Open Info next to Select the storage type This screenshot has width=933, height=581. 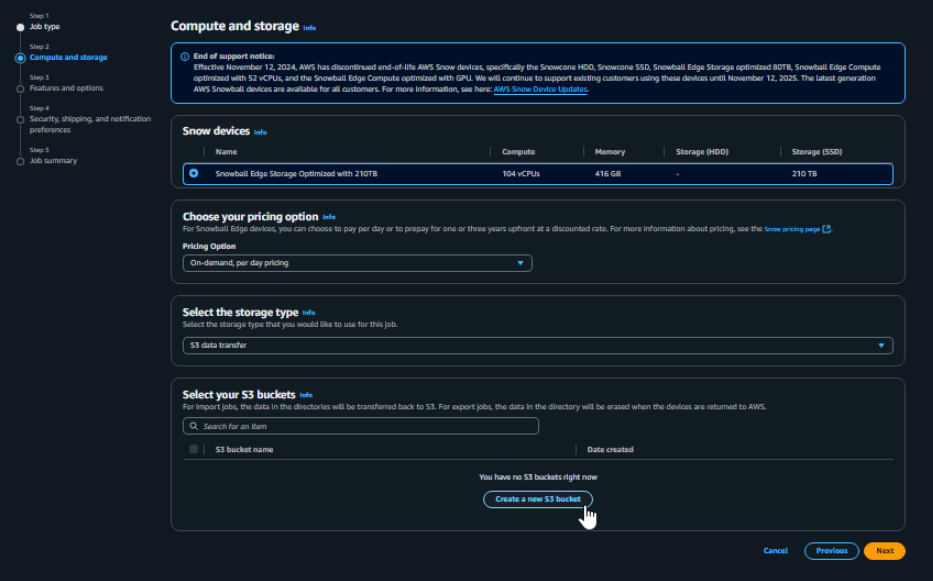point(309,313)
